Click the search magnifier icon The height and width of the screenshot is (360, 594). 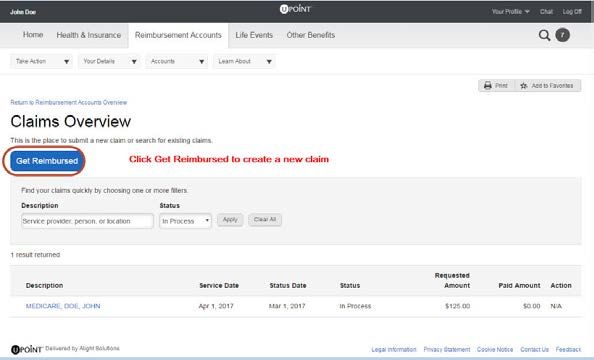coord(544,35)
